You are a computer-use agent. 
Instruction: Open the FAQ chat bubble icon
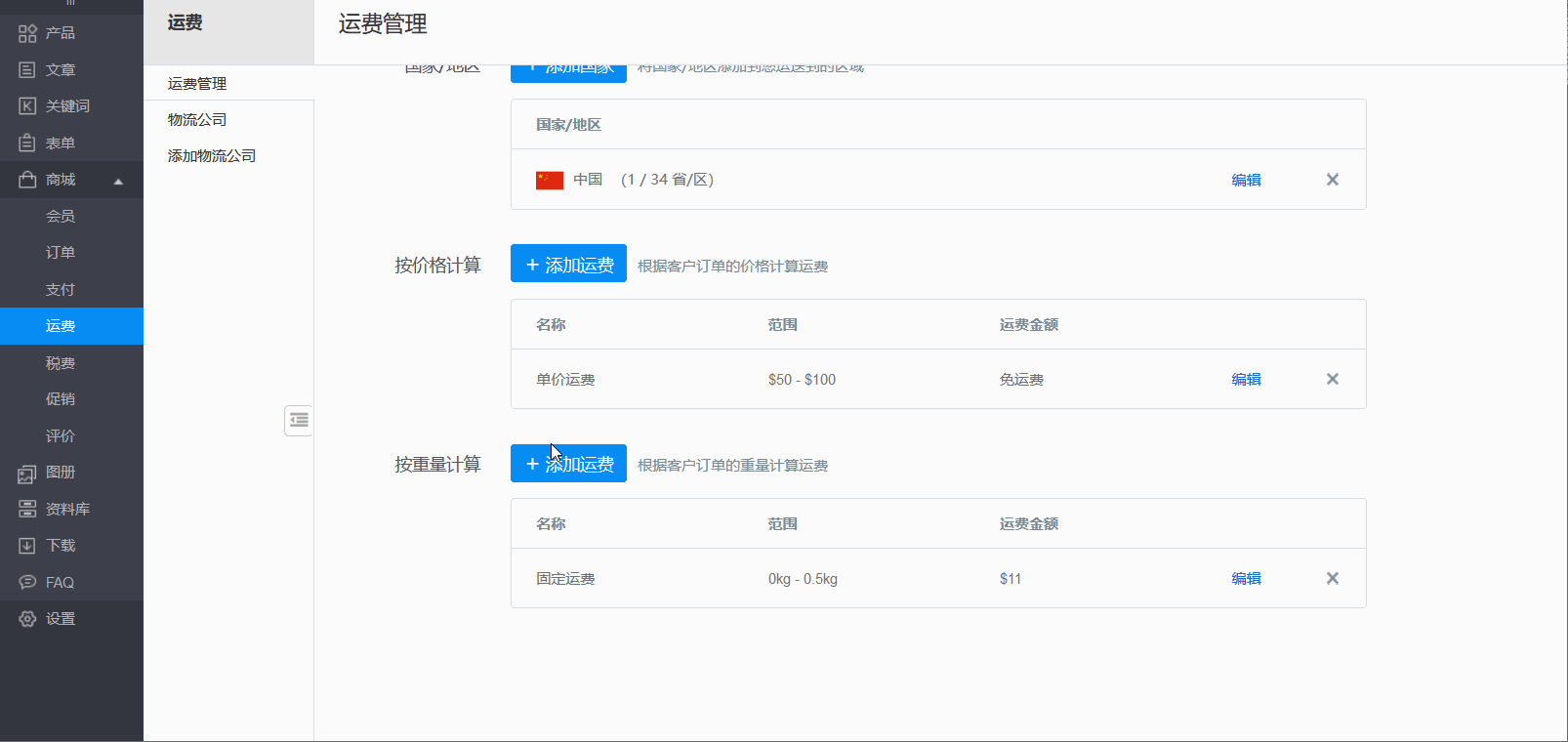coord(27,583)
